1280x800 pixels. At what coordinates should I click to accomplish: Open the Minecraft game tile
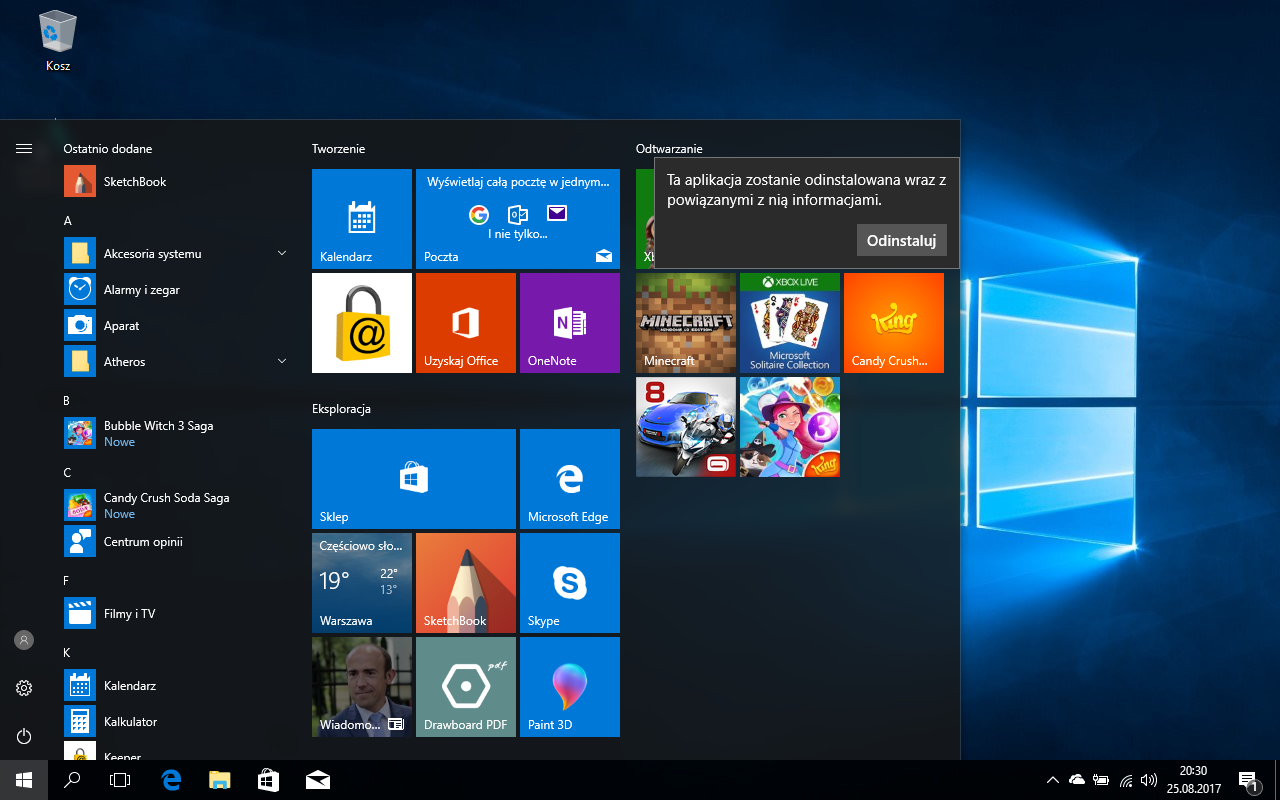click(685, 322)
